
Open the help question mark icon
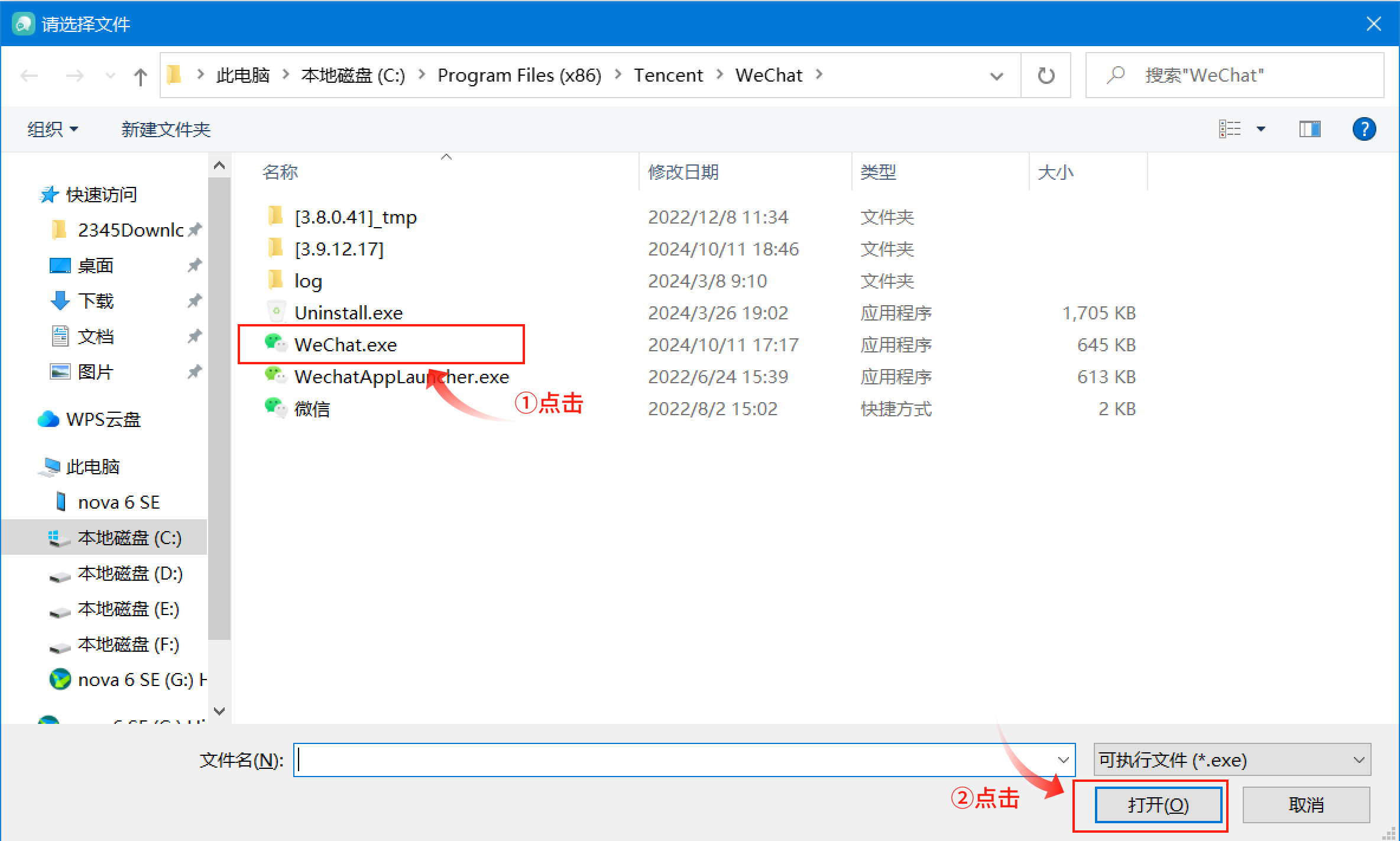[x=1364, y=129]
